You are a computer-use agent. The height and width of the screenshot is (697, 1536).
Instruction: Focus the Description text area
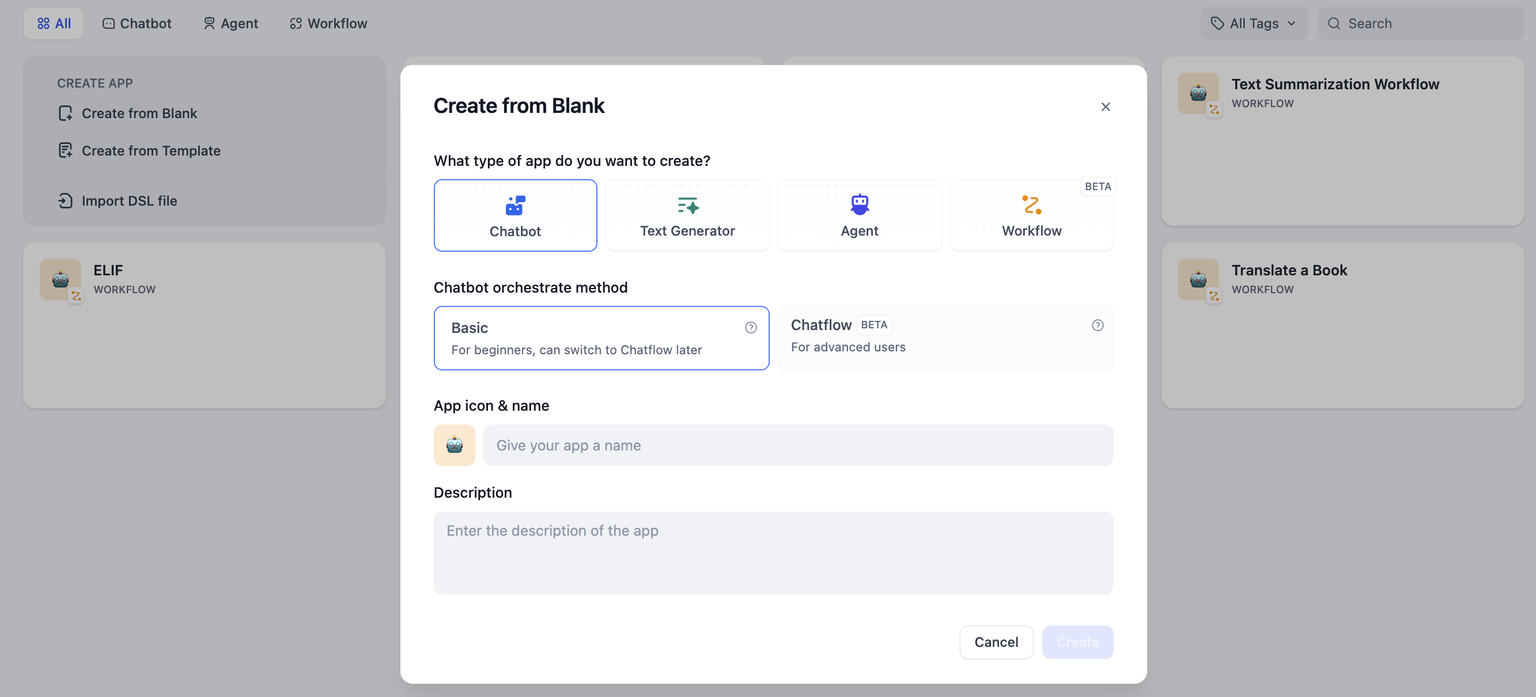coord(773,552)
